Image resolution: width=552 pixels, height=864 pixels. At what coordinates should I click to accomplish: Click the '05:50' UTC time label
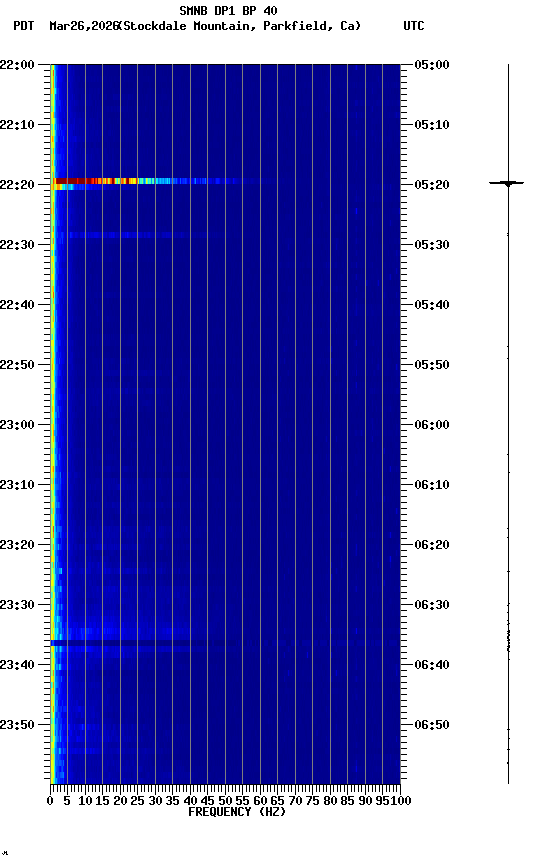pos(432,365)
